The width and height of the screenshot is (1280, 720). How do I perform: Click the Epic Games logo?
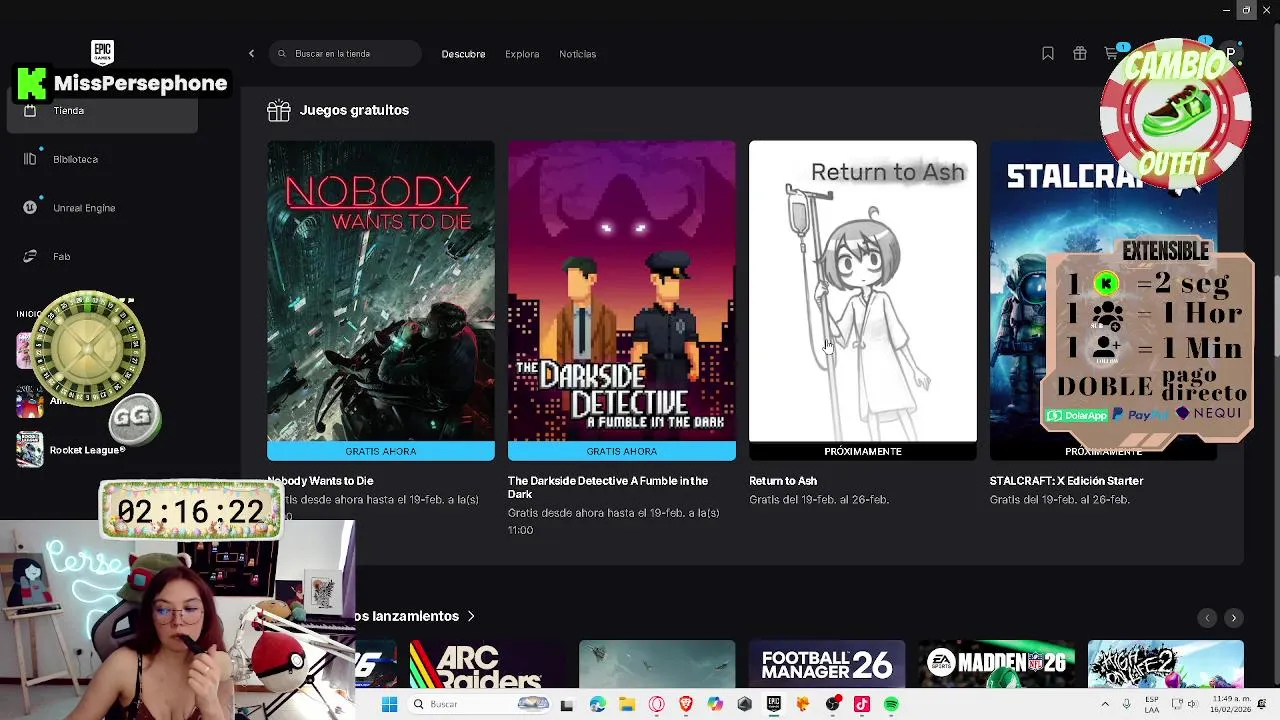102,52
